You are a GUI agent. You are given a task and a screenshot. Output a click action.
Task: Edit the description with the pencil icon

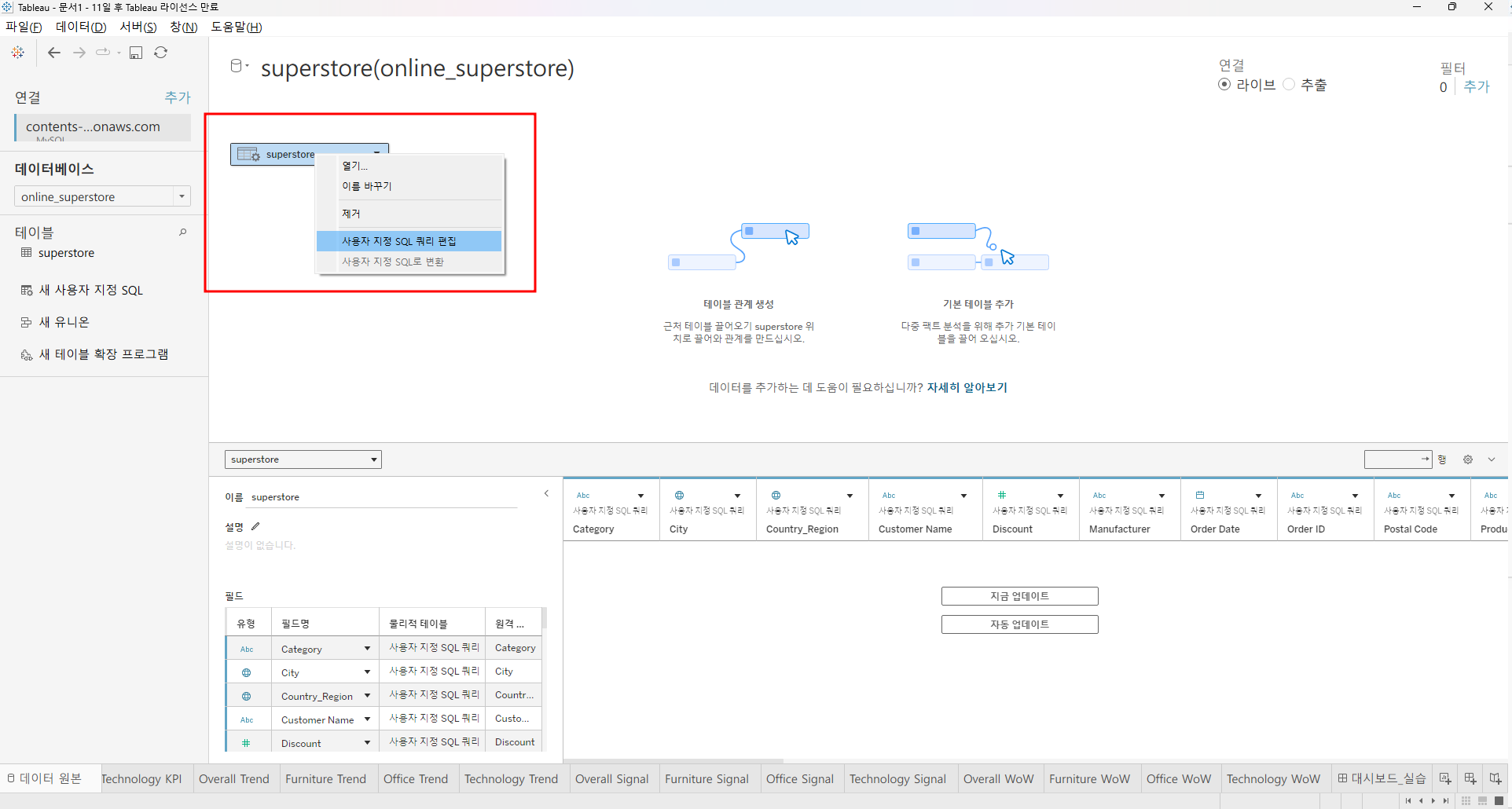[255, 526]
